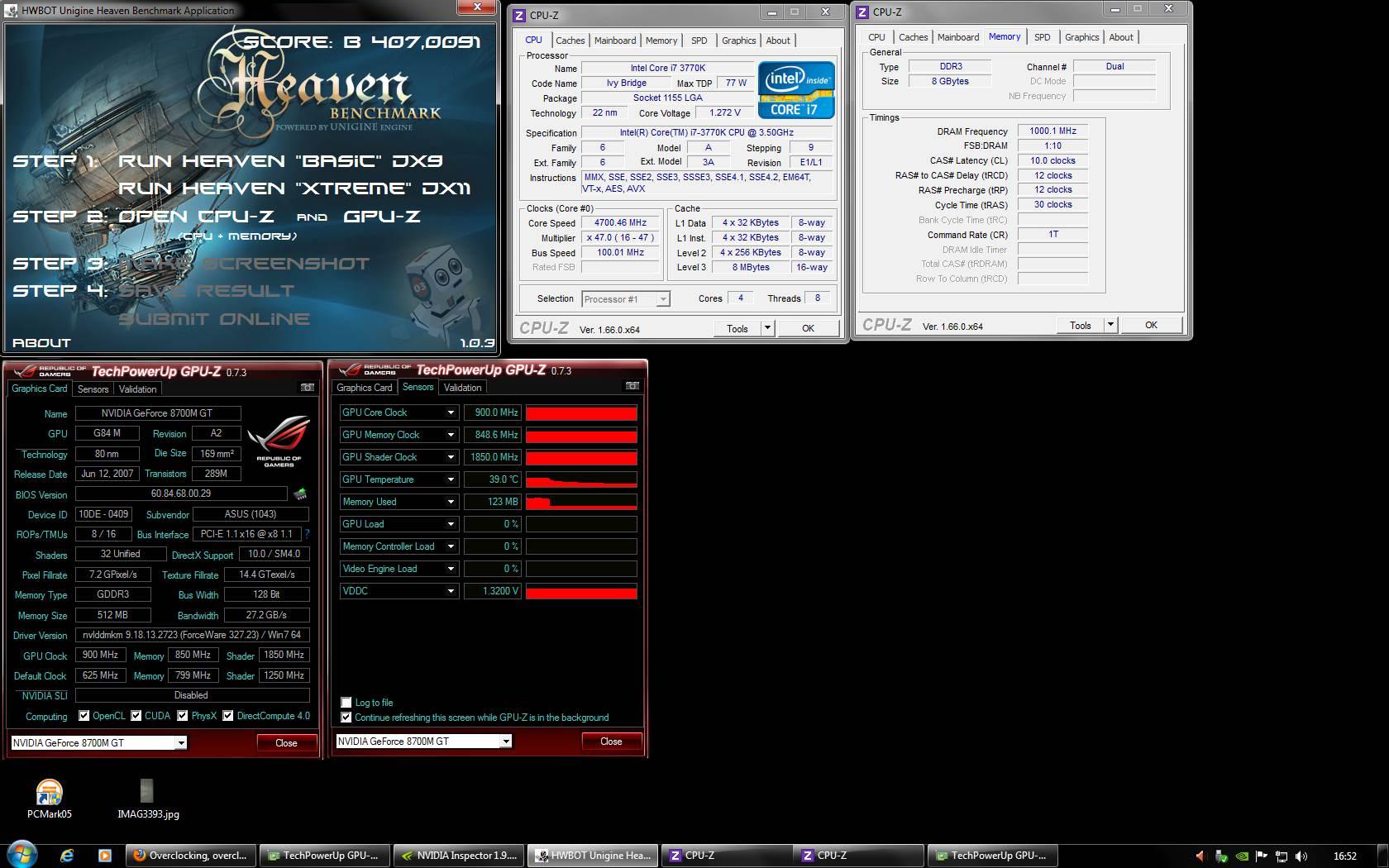Open the About tab in CPU-Z CPU window
The width and height of the screenshot is (1389, 868).
pyautogui.click(x=777, y=41)
